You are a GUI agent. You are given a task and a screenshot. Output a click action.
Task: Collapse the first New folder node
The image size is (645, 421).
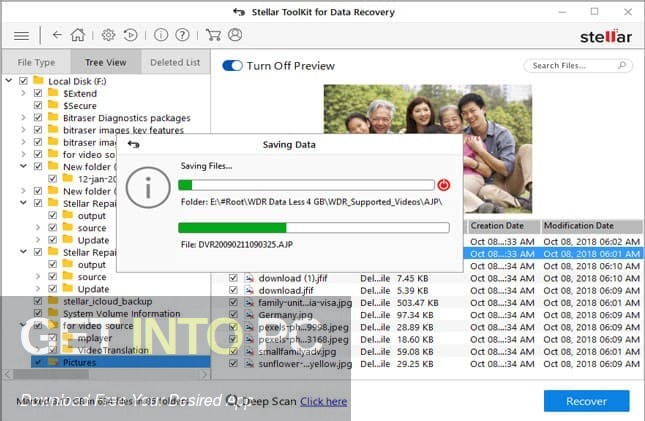[x=23, y=166]
